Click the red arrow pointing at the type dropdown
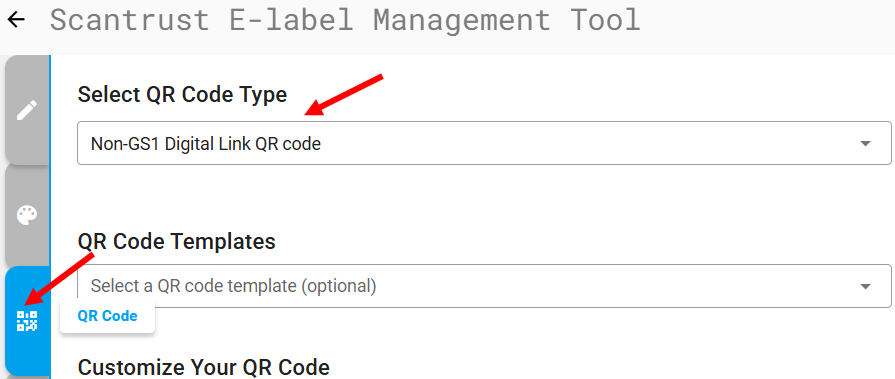The height and width of the screenshot is (379, 895). click(x=344, y=94)
